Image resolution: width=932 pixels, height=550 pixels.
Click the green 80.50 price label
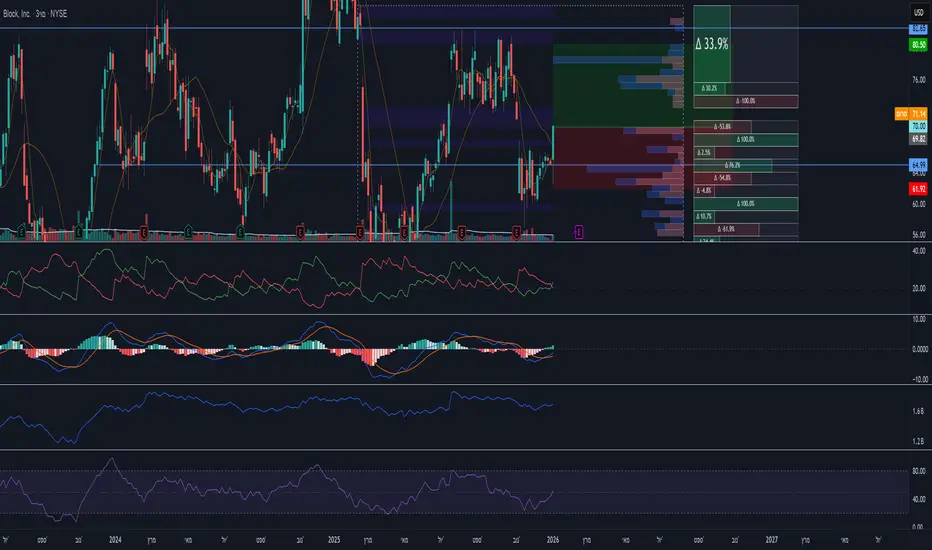918,45
